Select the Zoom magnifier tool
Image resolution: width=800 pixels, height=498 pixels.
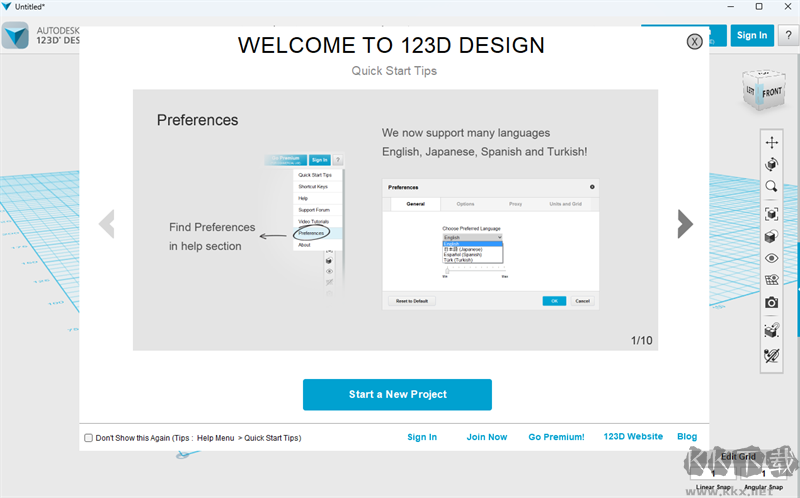click(x=771, y=186)
